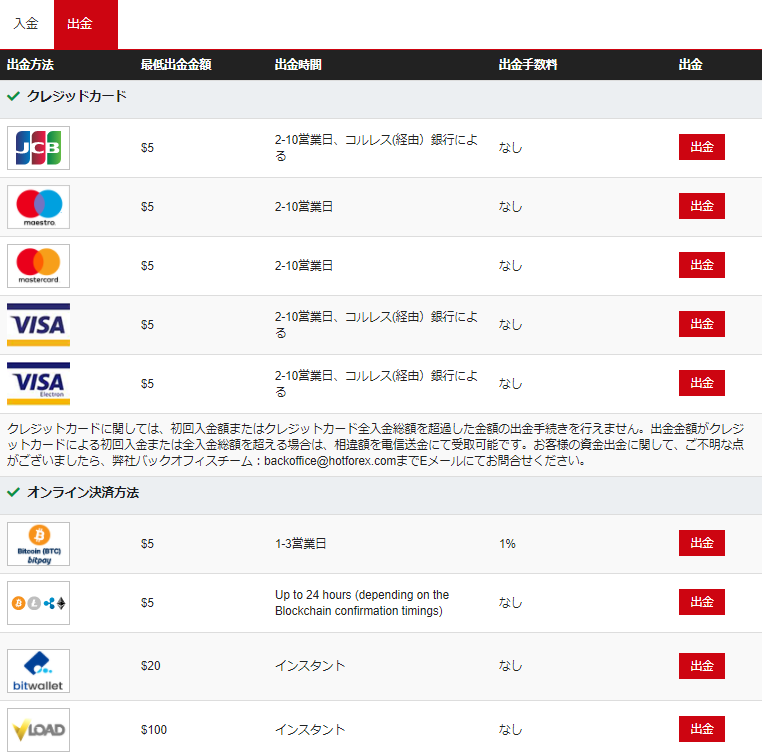Click the JCB card logo
The width and height of the screenshot is (765, 754).
(39, 148)
